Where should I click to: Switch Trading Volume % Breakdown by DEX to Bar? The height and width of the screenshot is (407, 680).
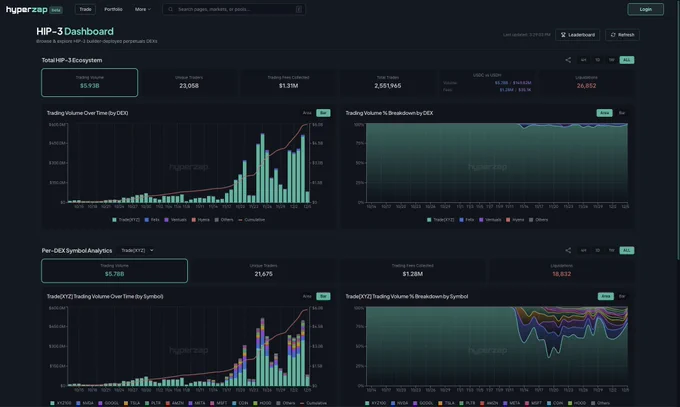622,113
